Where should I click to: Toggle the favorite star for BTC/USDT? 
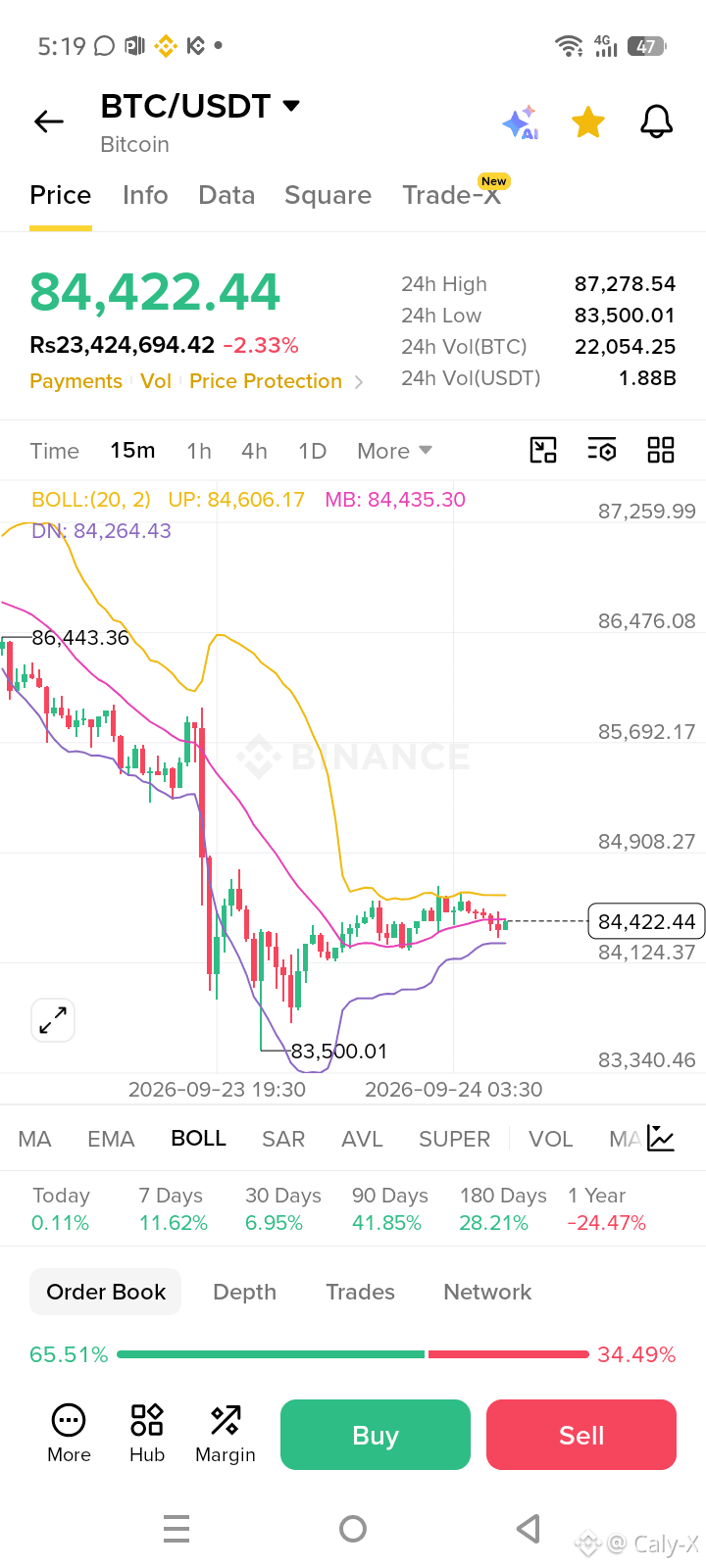click(x=588, y=122)
